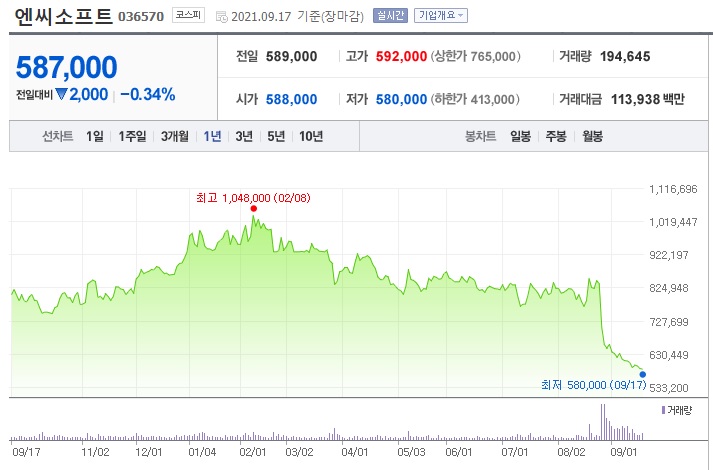Select the 1주일 chart period
Viewport: 713px width, 470px height.
point(132,136)
